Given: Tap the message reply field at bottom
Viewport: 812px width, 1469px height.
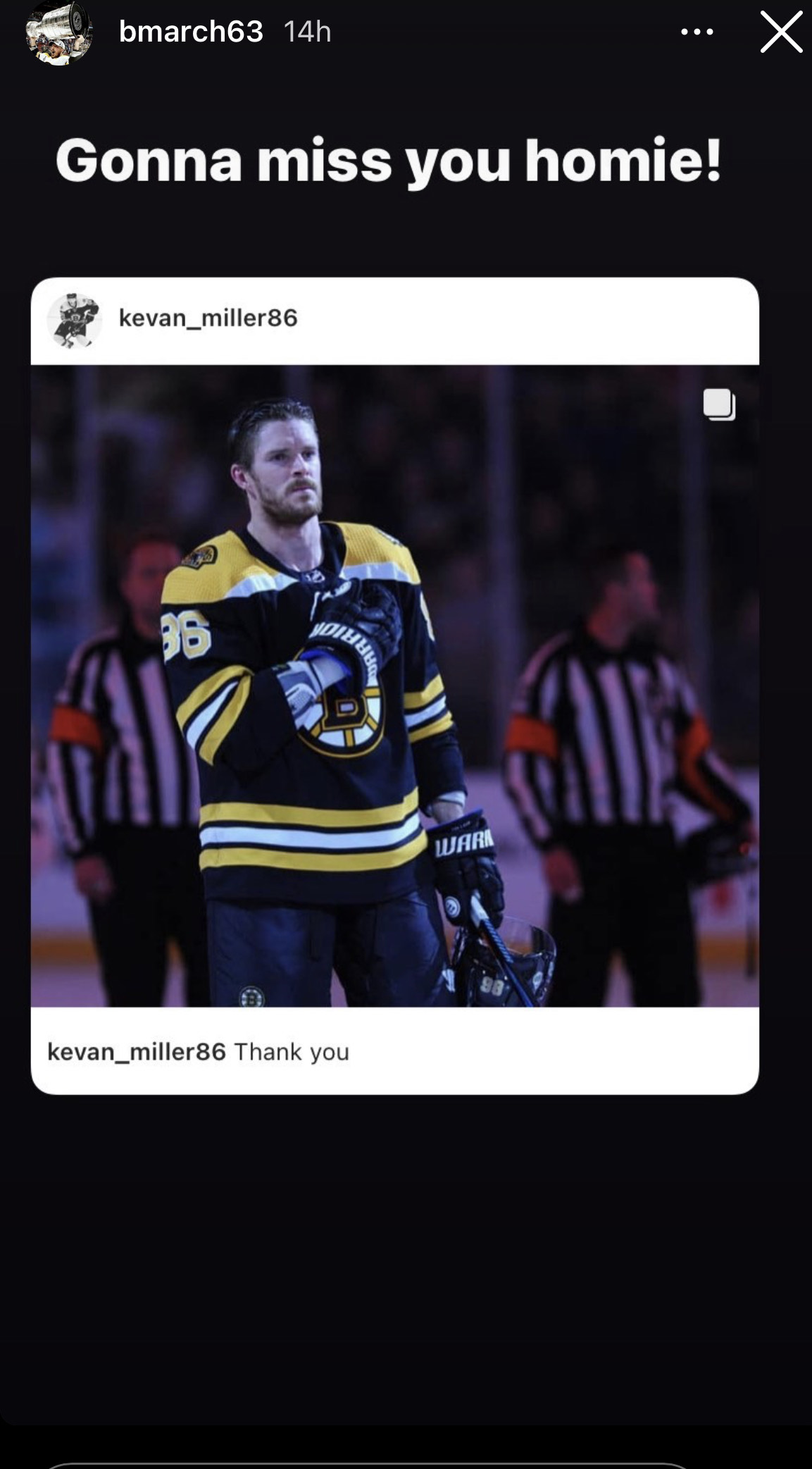Looking at the screenshot, I should coord(366,1465).
